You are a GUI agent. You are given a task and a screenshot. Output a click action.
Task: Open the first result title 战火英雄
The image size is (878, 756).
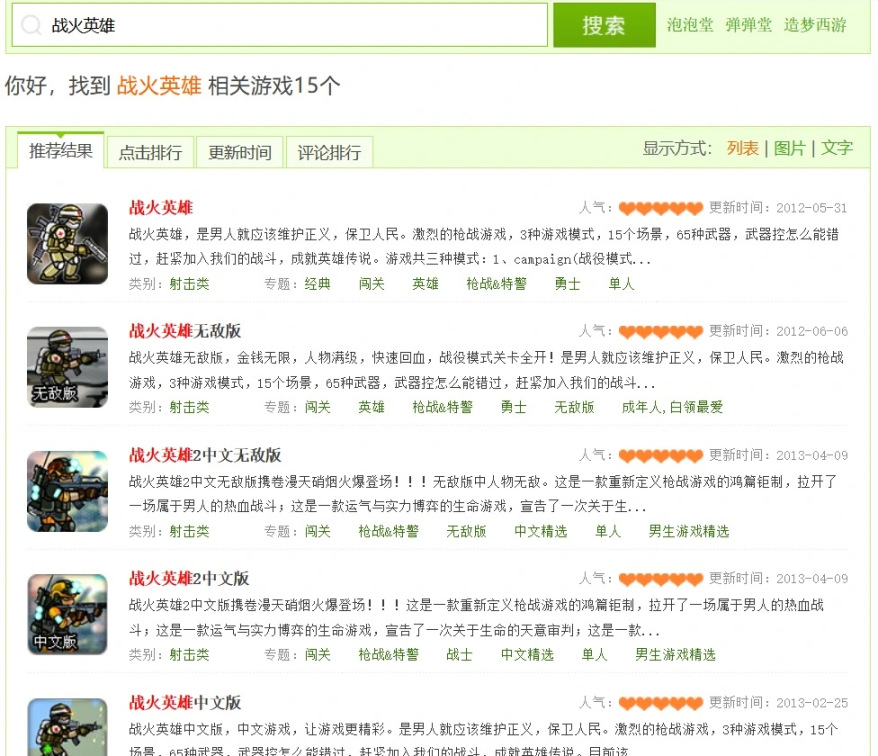coord(161,208)
